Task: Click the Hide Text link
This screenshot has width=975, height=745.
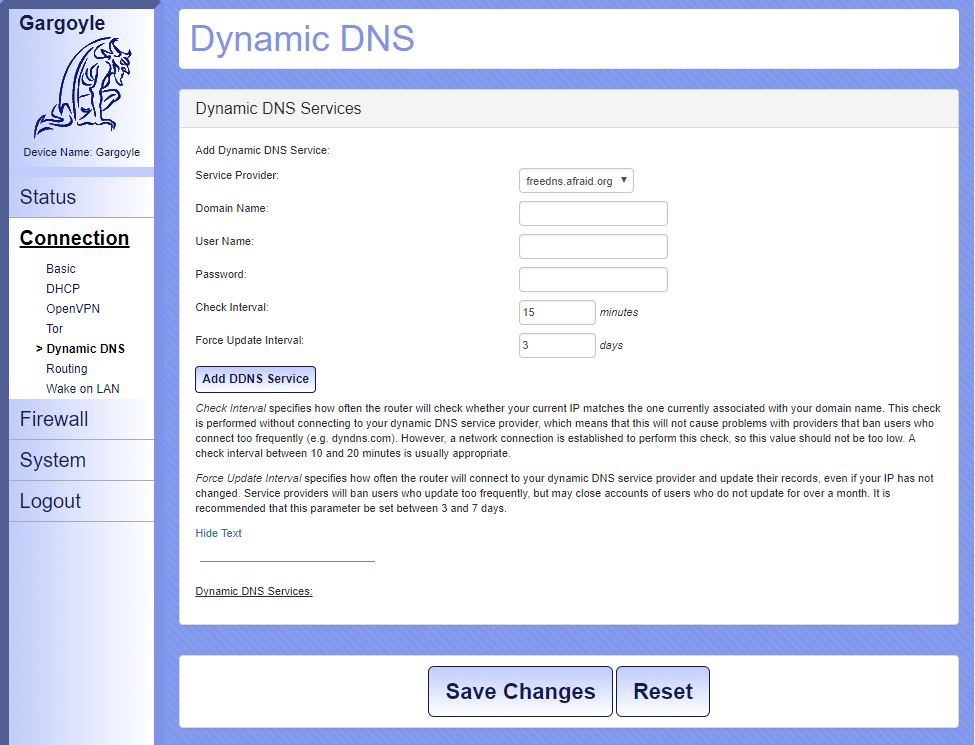Action: point(218,533)
